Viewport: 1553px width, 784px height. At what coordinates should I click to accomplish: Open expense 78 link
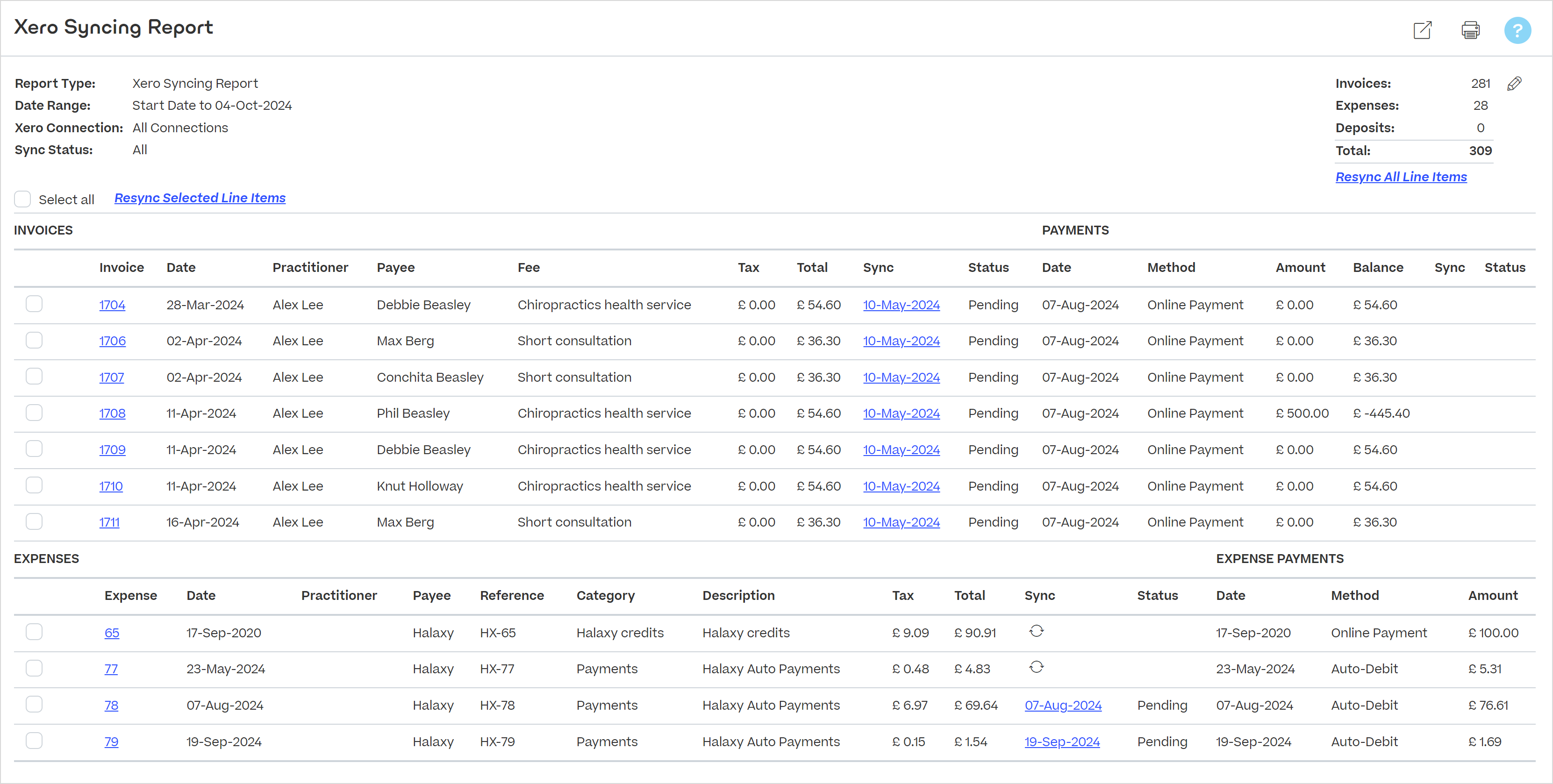[111, 705]
